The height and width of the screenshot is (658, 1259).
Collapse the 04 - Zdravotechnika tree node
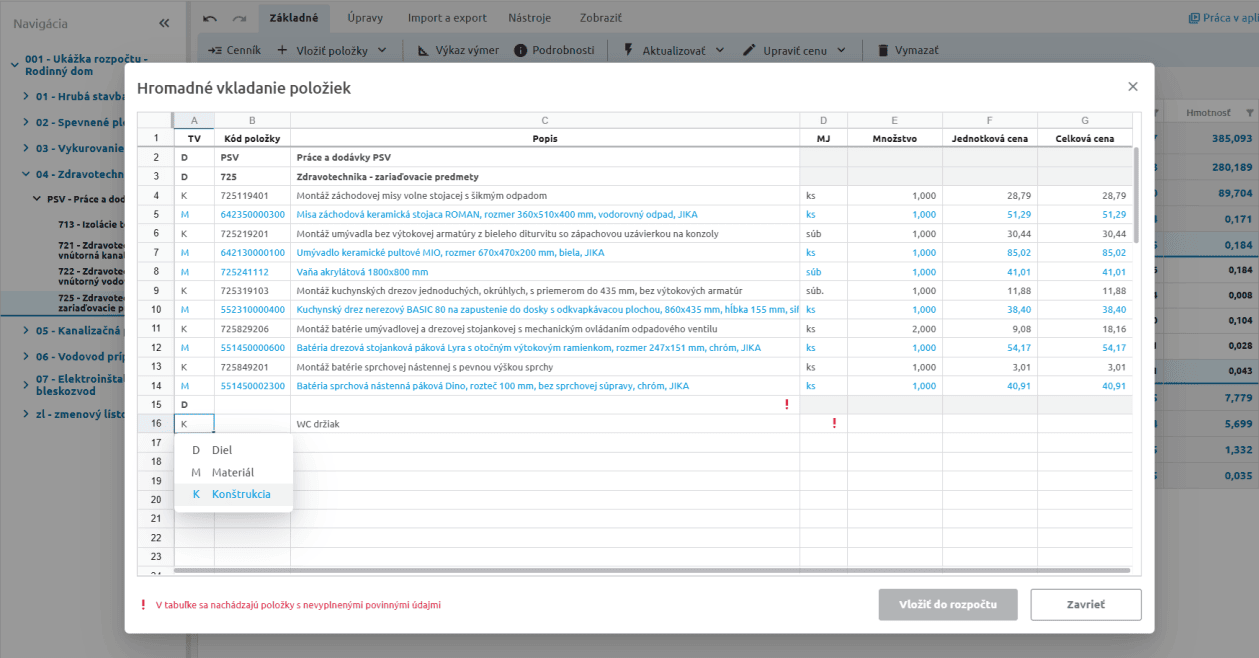[26, 174]
